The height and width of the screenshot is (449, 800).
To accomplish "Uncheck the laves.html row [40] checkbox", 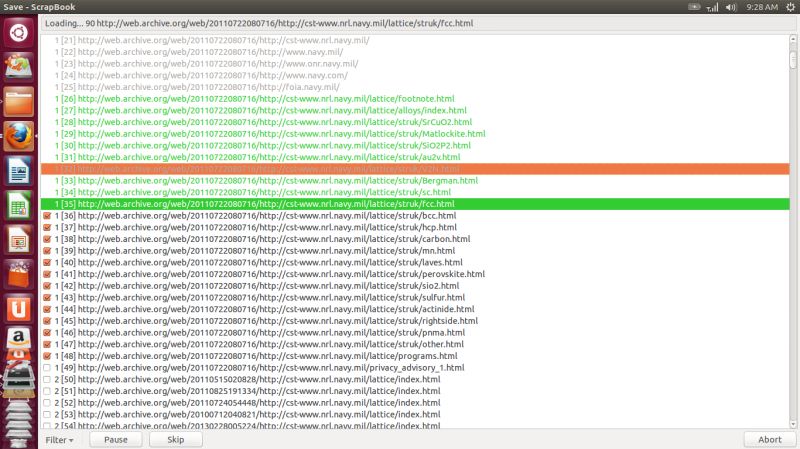I will click(x=47, y=263).
